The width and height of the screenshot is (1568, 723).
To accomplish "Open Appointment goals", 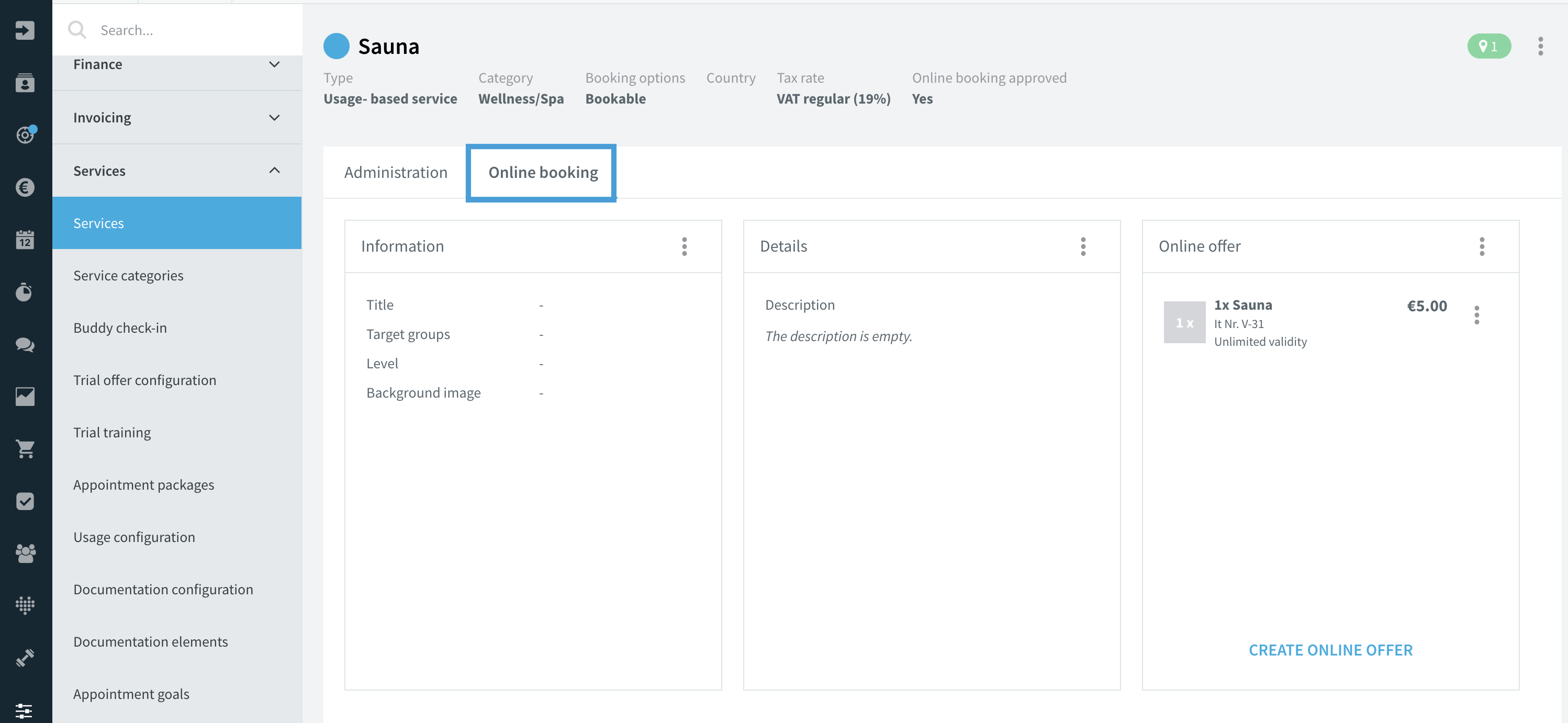I will coord(177,694).
